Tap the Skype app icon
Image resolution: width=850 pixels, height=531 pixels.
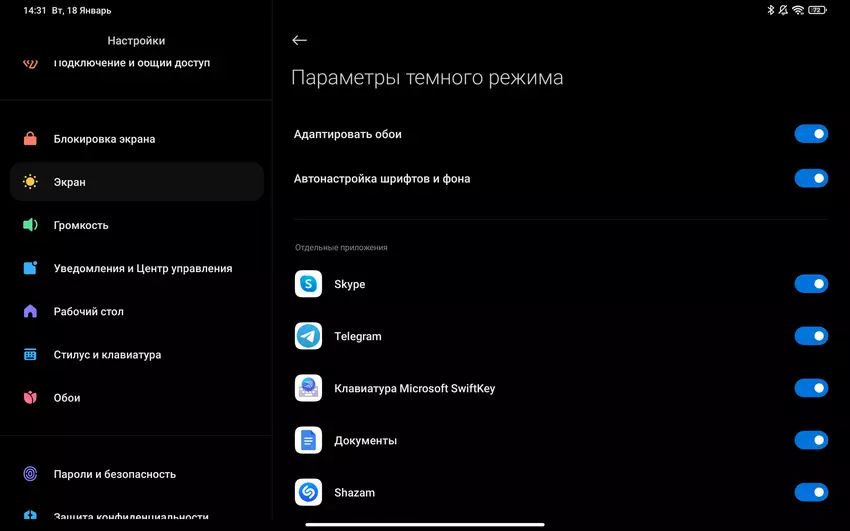coord(308,284)
